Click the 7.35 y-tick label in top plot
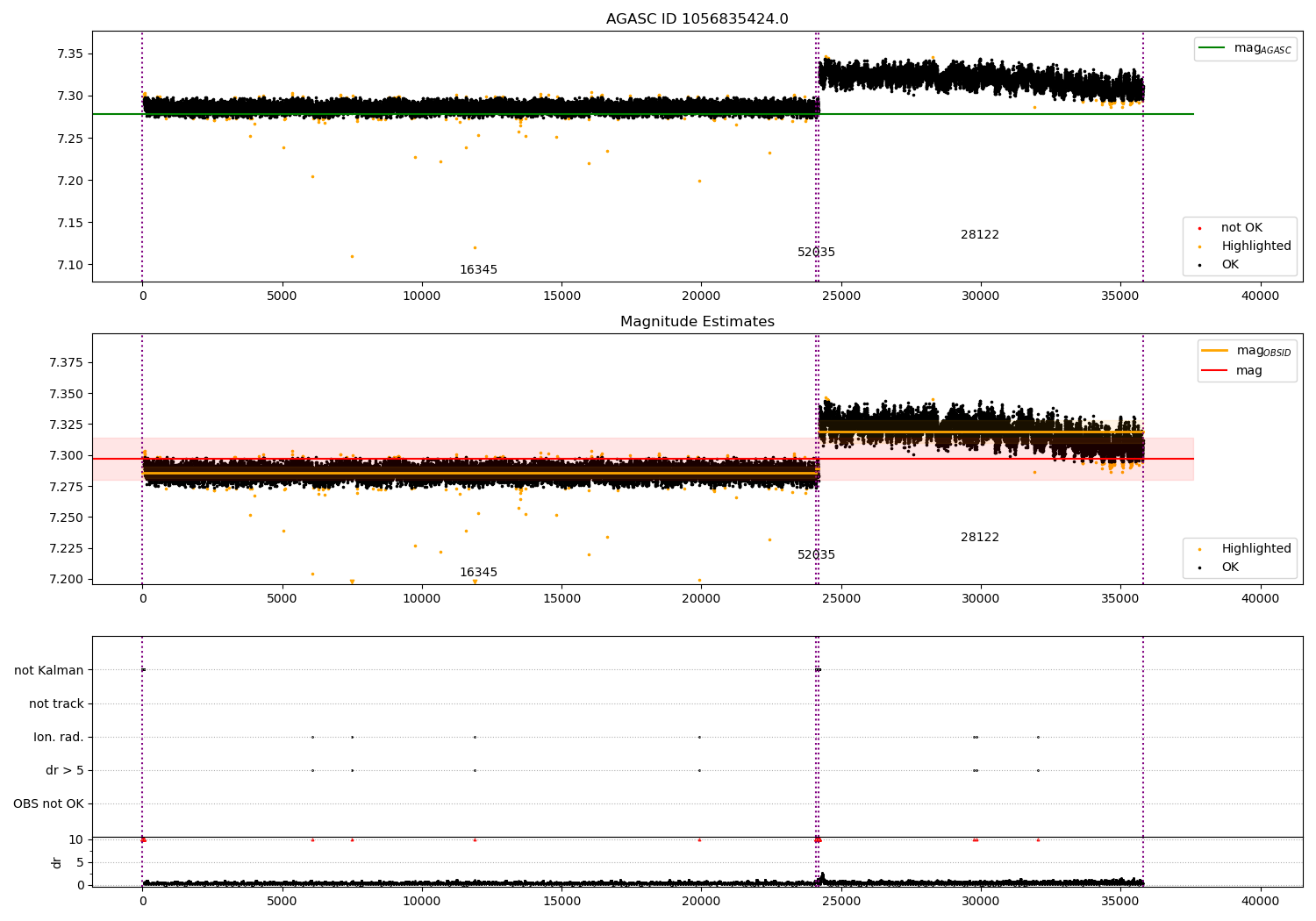The height and width of the screenshot is (921, 1316). [x=70, y=54]
